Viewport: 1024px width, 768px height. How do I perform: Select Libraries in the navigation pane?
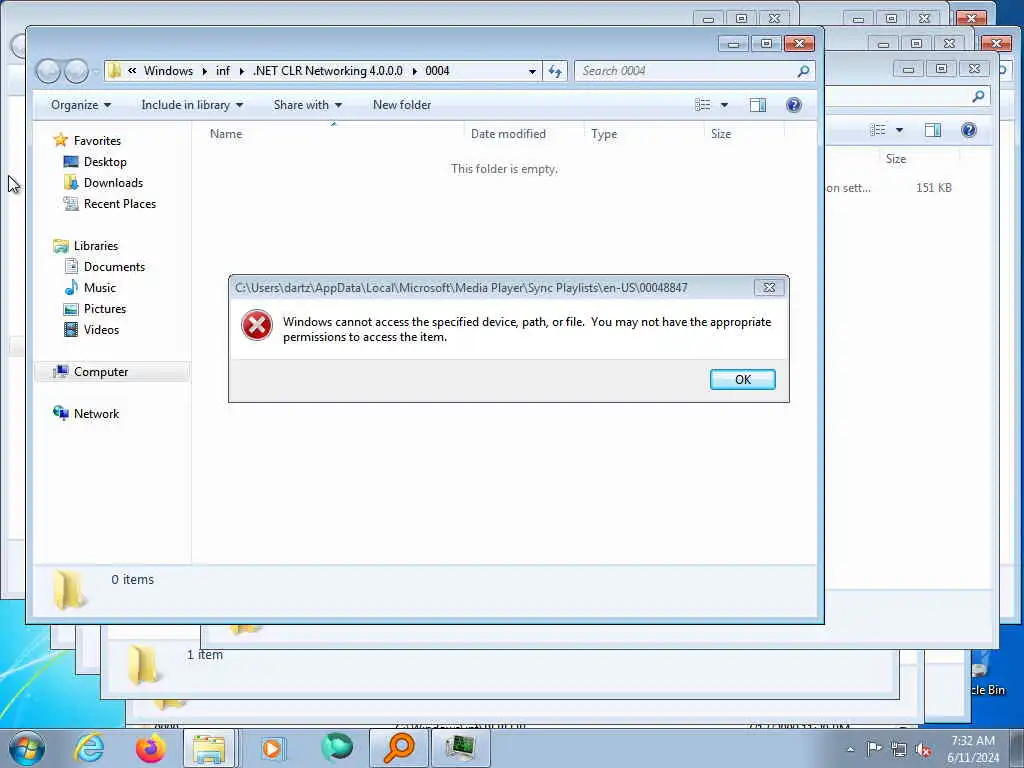tap(95, 246)
